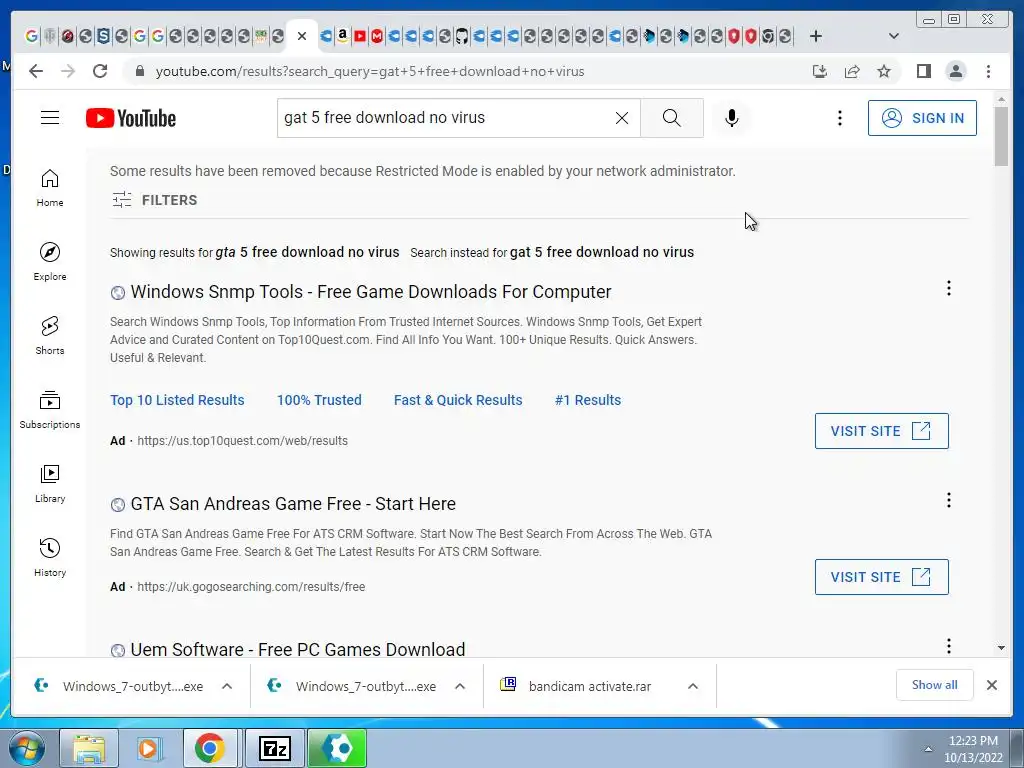Click the taskbar clock and date
Screen dimensions: 1024x768
click(x=973, y=749)
